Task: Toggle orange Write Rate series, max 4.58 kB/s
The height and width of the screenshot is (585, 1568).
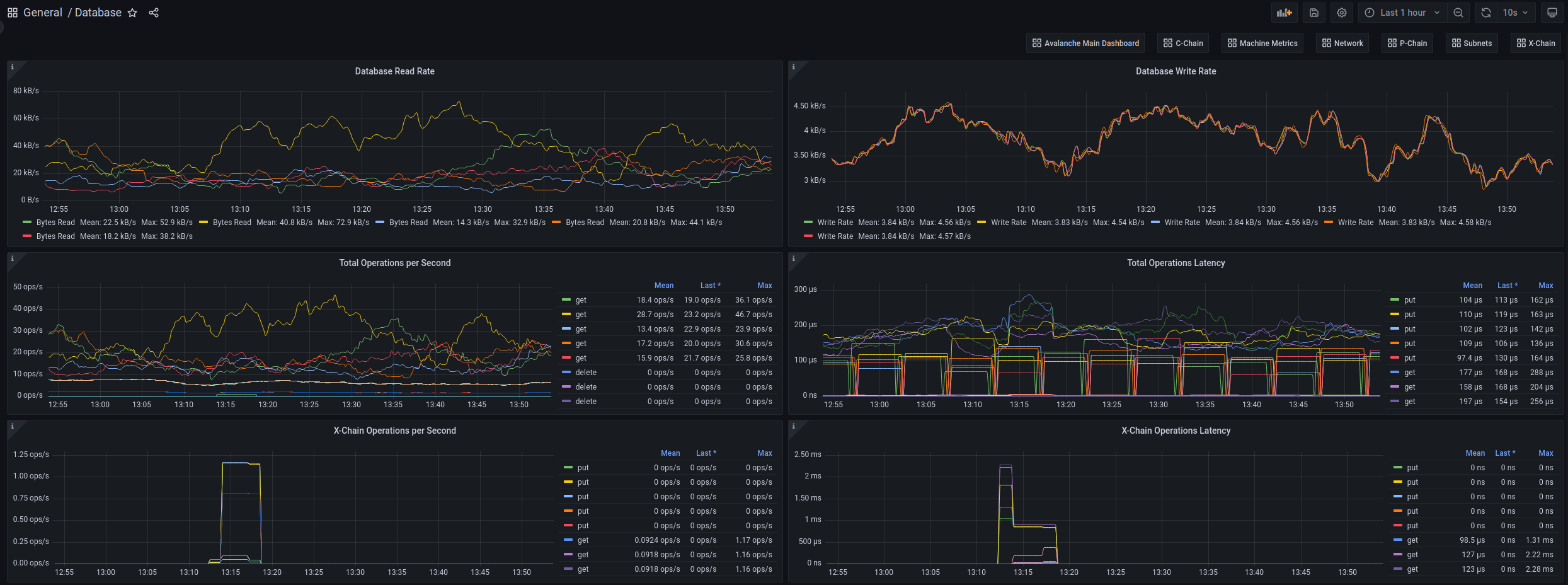Action: 1356,223
